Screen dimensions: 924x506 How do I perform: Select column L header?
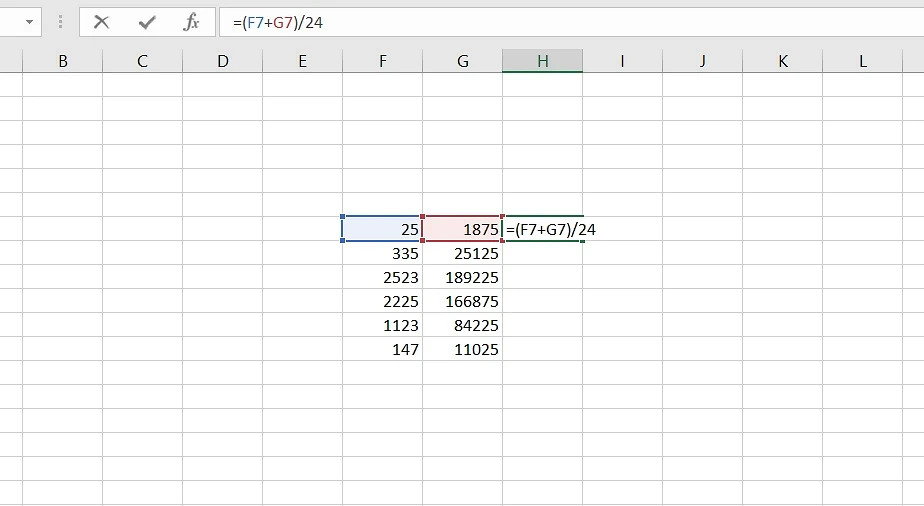pos(862,61)
